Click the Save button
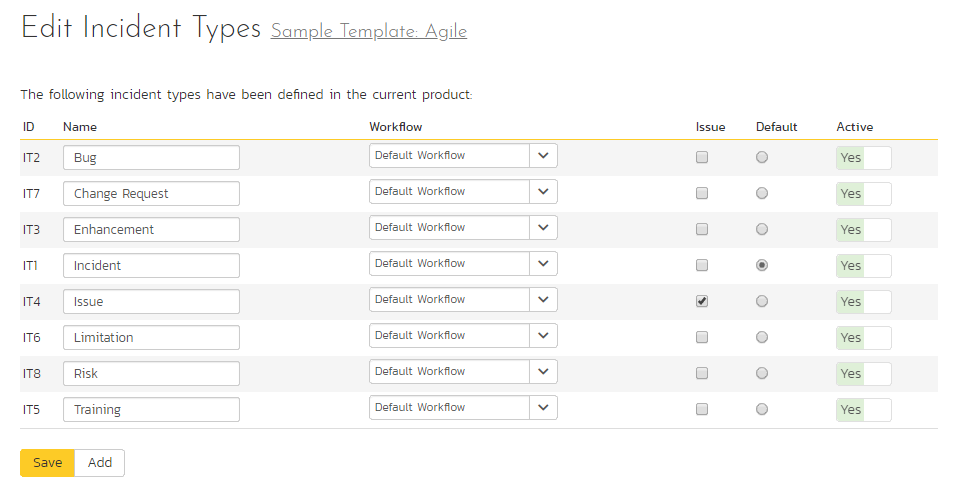 point(47,463)
